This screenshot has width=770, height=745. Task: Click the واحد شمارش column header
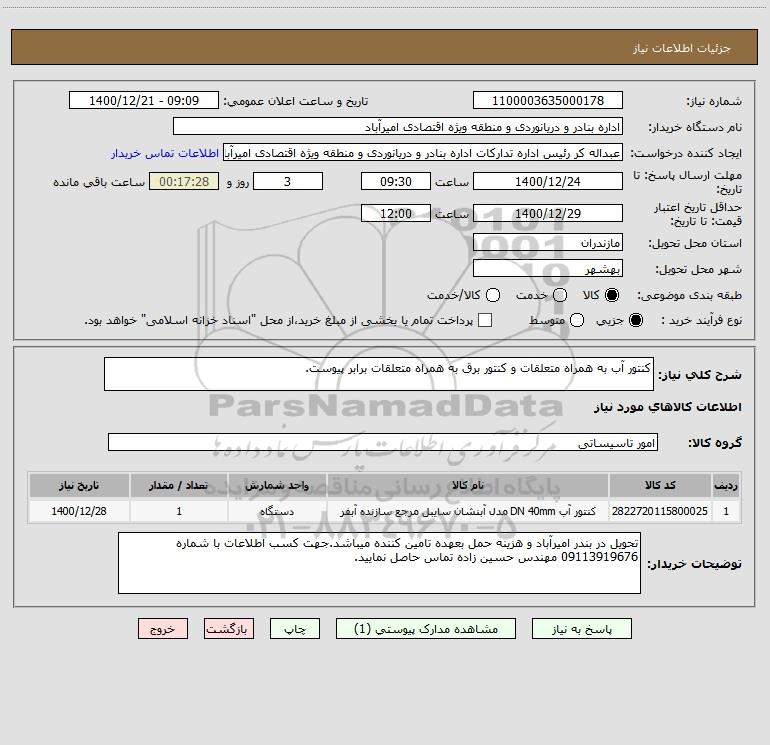coord(277,485)
